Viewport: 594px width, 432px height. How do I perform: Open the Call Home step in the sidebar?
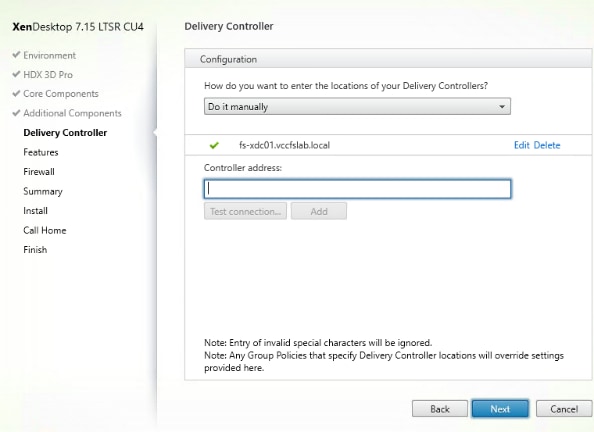(45, 230)
